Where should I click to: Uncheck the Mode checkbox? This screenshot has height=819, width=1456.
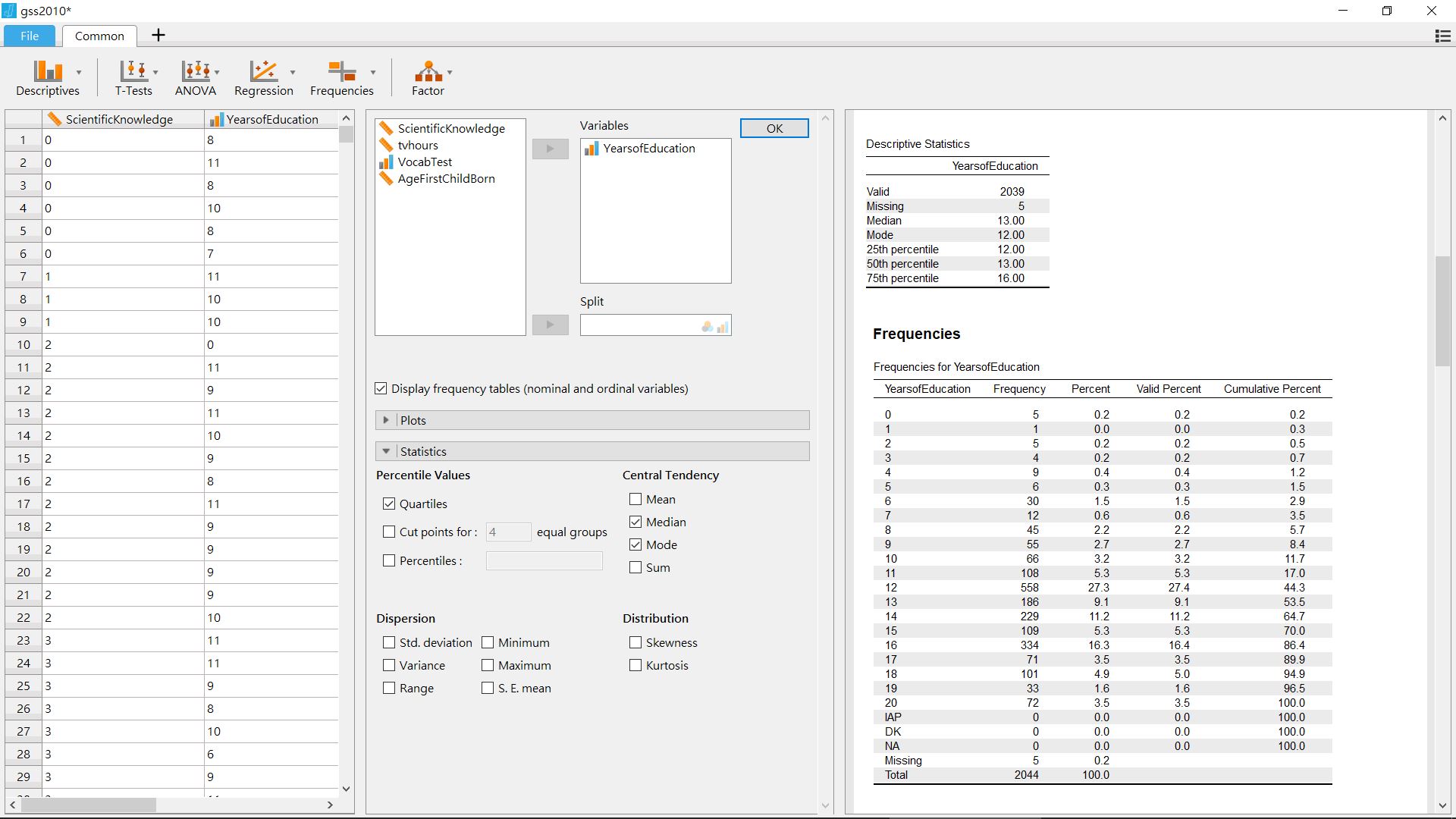click(635, 544)
